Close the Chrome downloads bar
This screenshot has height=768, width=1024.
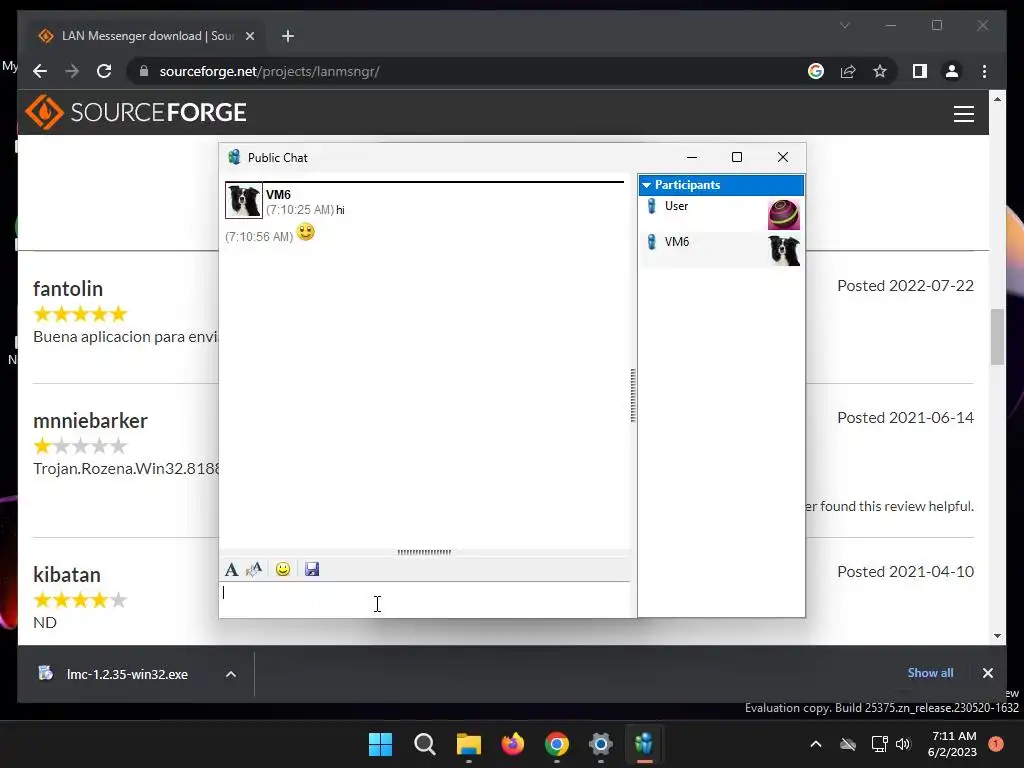(x=987, y=673)
